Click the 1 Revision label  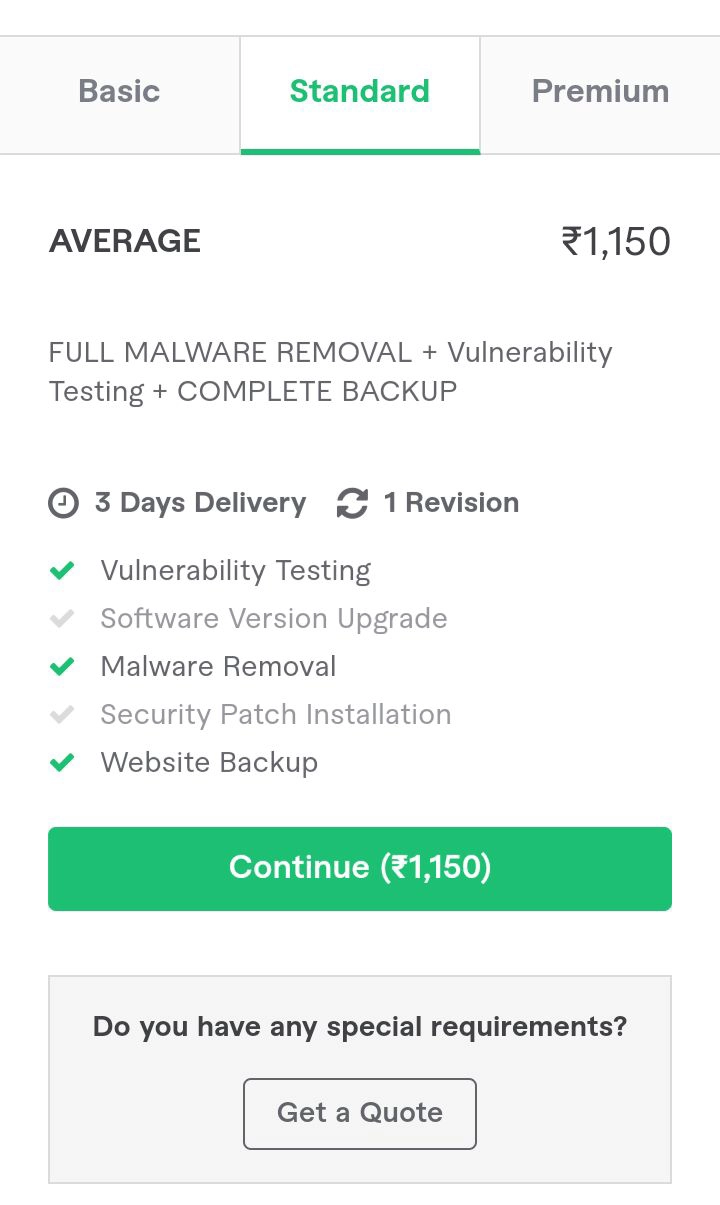pyautogui.click(x=451, y=503)
